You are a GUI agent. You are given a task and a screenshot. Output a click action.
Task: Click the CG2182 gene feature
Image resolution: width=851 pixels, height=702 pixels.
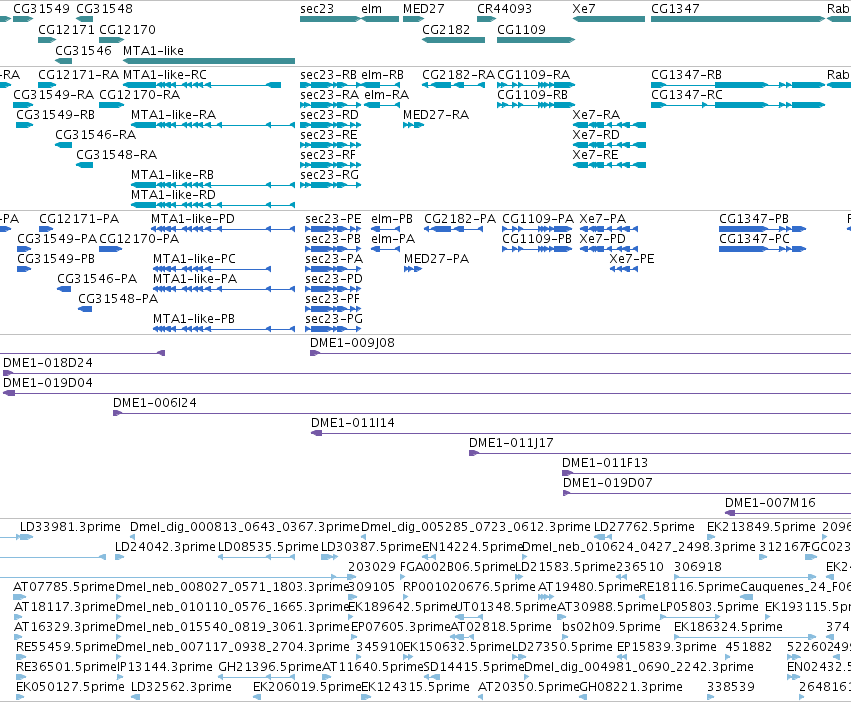[x=453, y=40]
